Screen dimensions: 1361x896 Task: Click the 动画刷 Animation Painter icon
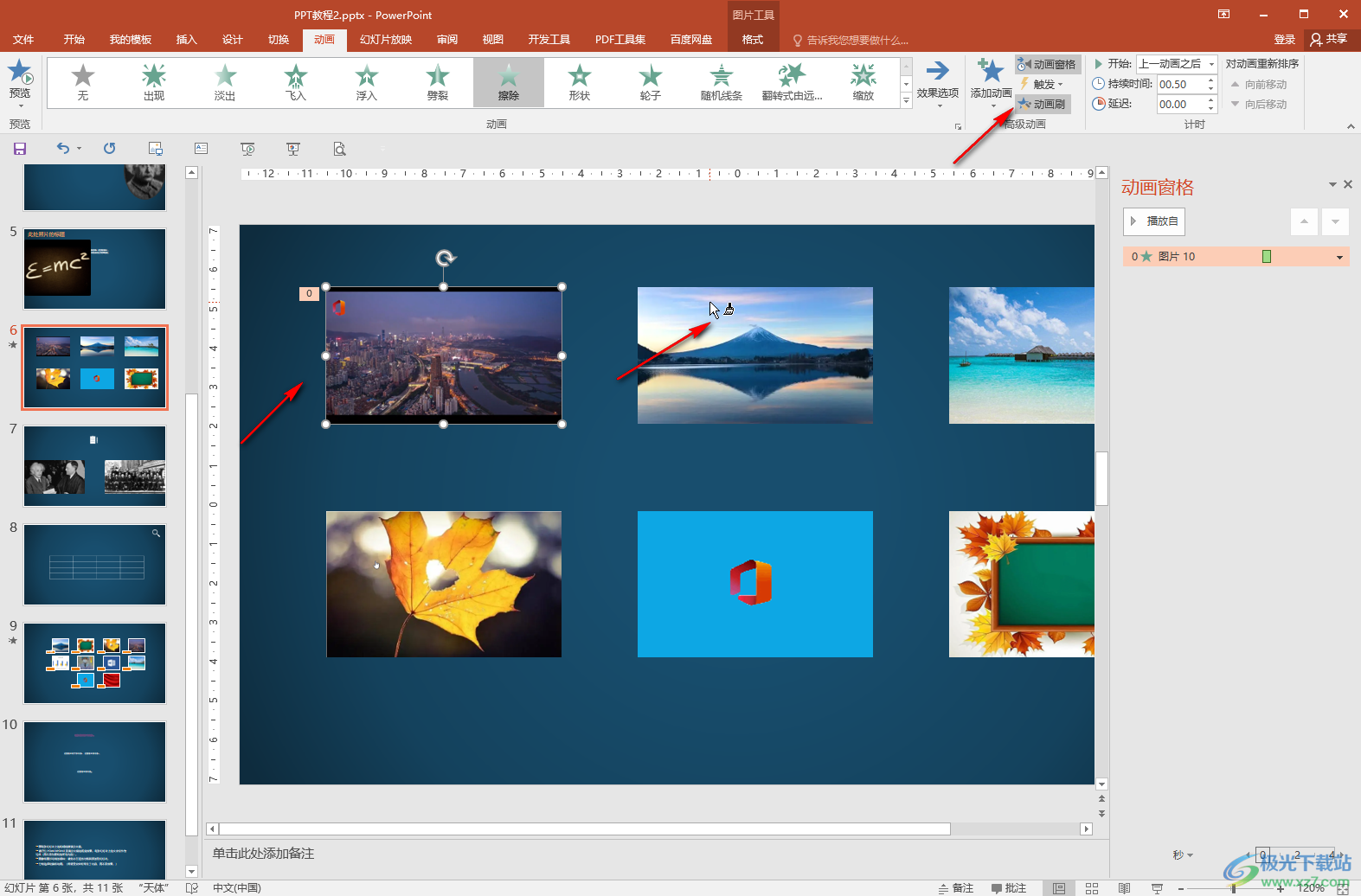pyautogui.click(x=1024, y=104)
